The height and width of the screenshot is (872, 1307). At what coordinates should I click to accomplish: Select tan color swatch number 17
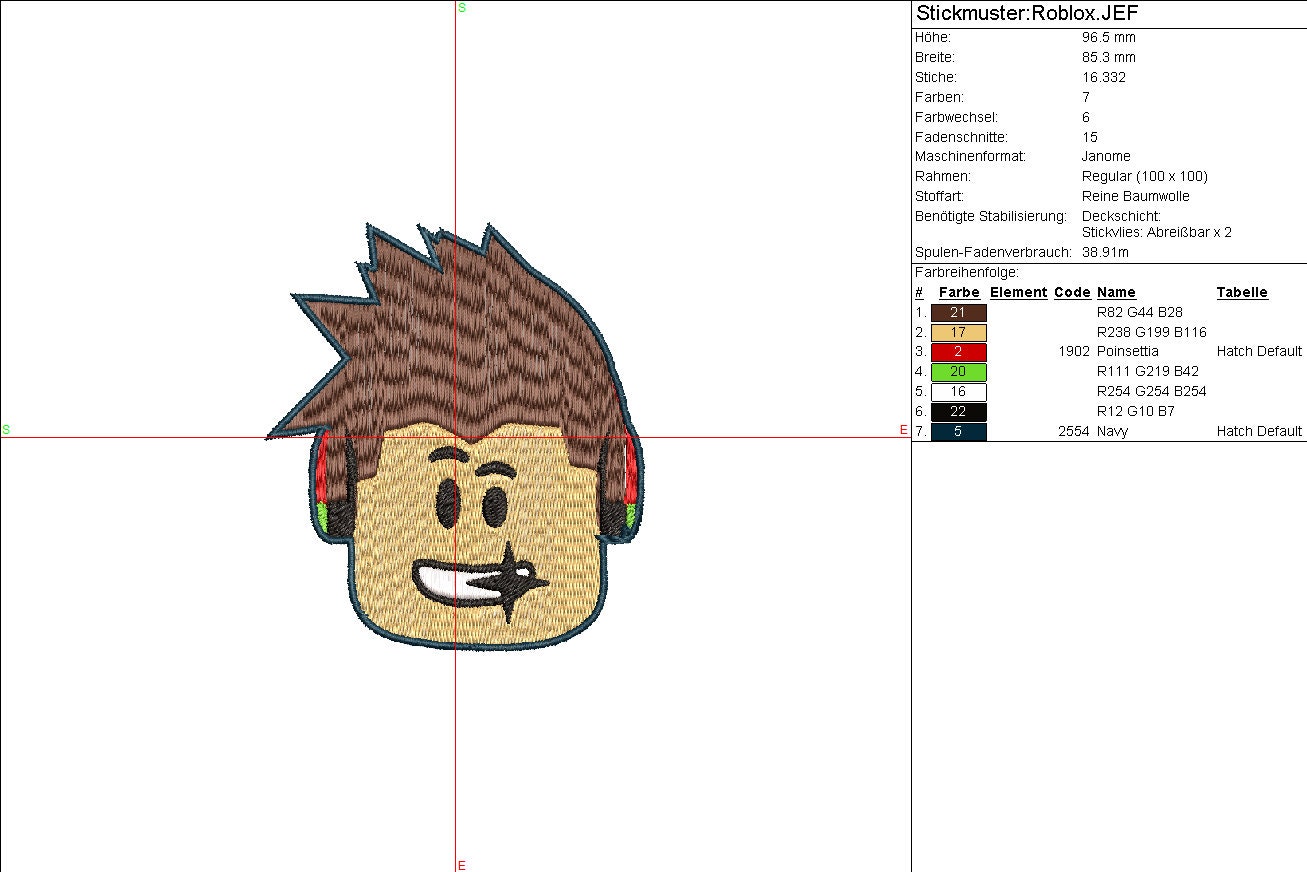[x=958, y=332]
